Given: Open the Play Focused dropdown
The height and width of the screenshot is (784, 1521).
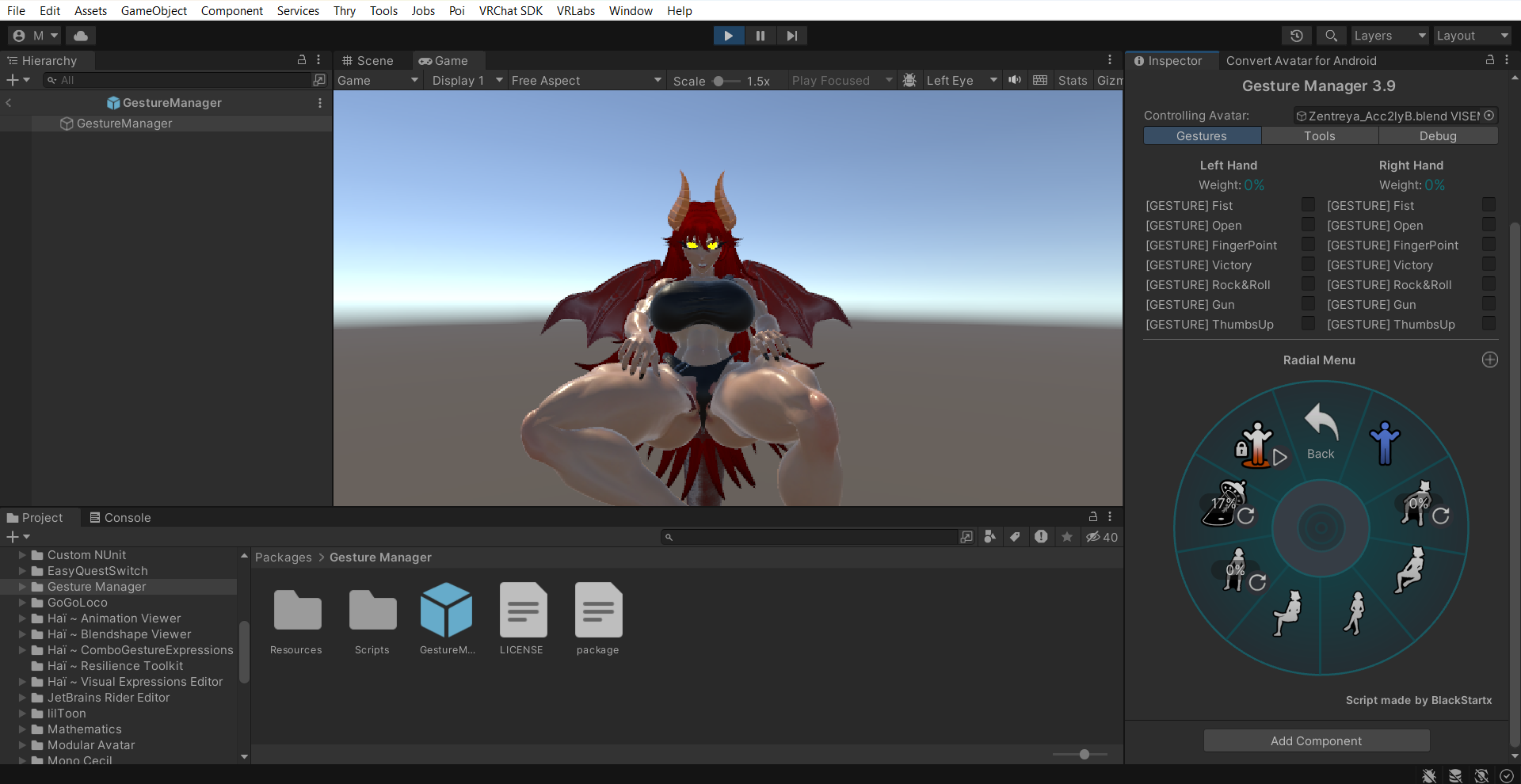Looking at the screenshot, I should coord(842,81).
